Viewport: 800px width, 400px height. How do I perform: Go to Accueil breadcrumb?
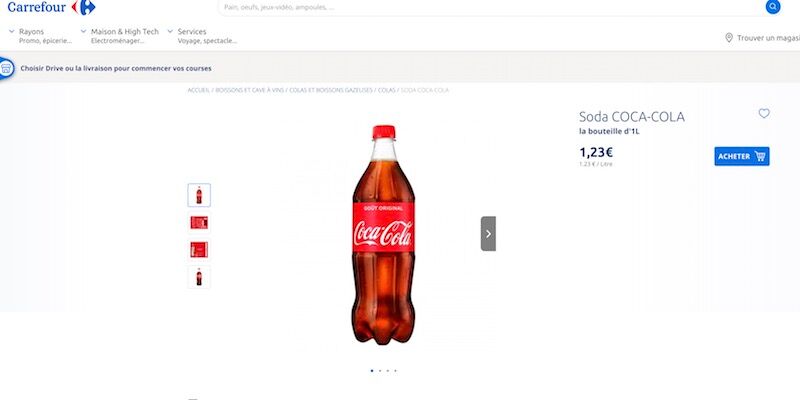(x=198, y=90)
